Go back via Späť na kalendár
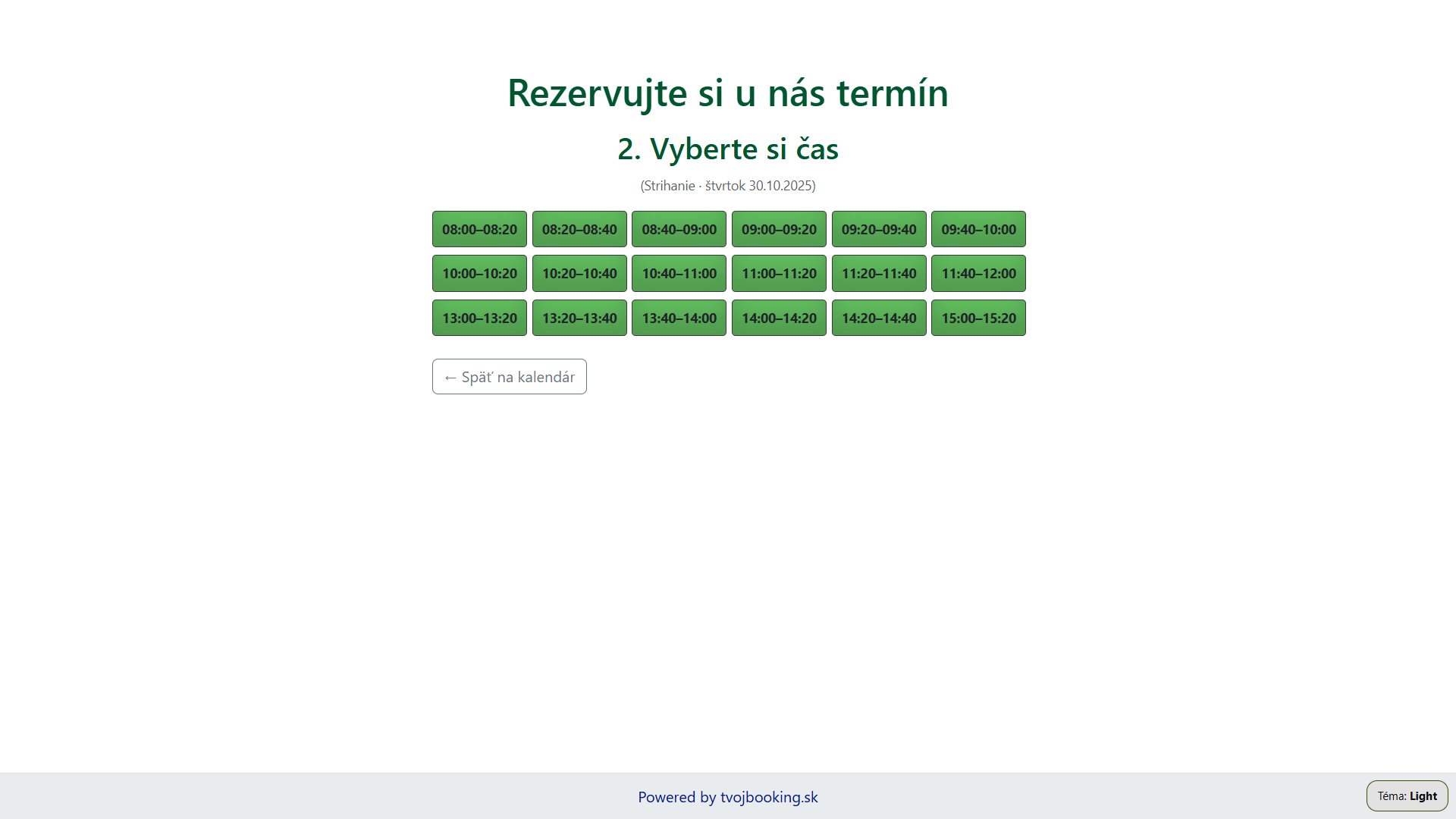 point(509,377)
